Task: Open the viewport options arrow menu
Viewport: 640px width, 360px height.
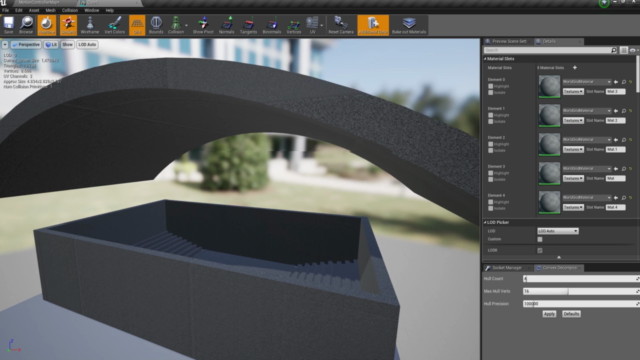Action: tap(5, 44)
